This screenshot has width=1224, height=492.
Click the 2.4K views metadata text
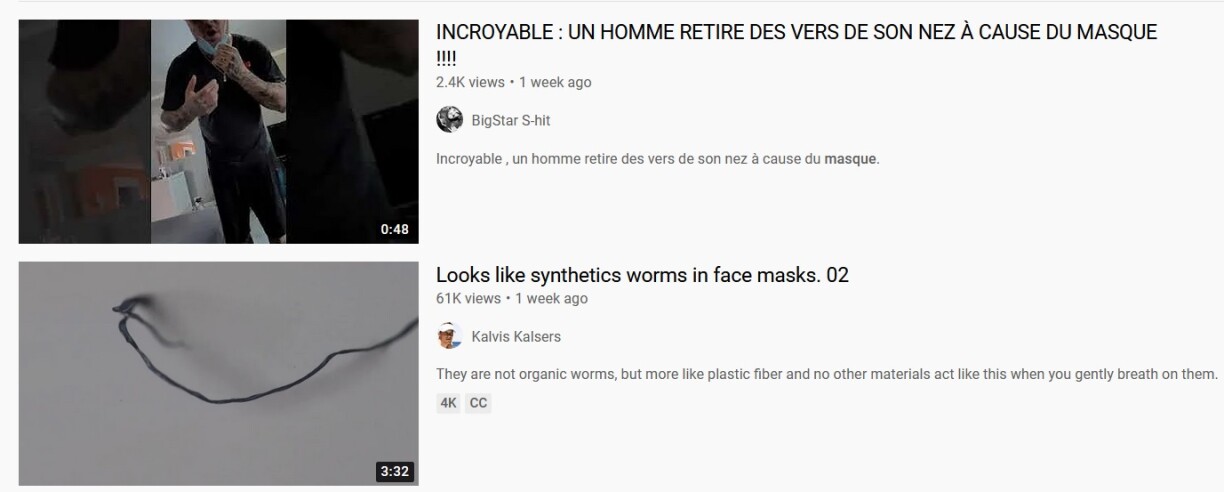(x=470, y=82)
